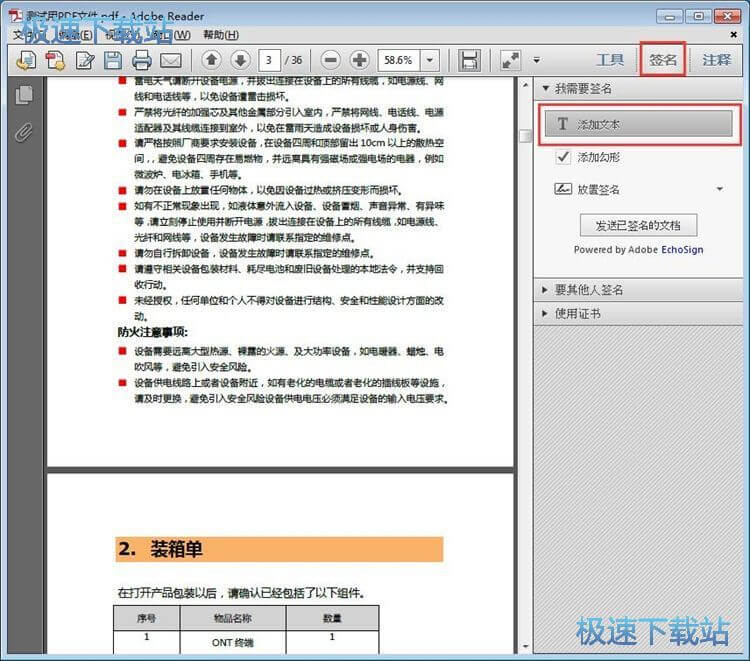Click the zoom percentage field showing 58.6%
The width and height of the screenshot is (750, 661).
click(x=399, y=60)
